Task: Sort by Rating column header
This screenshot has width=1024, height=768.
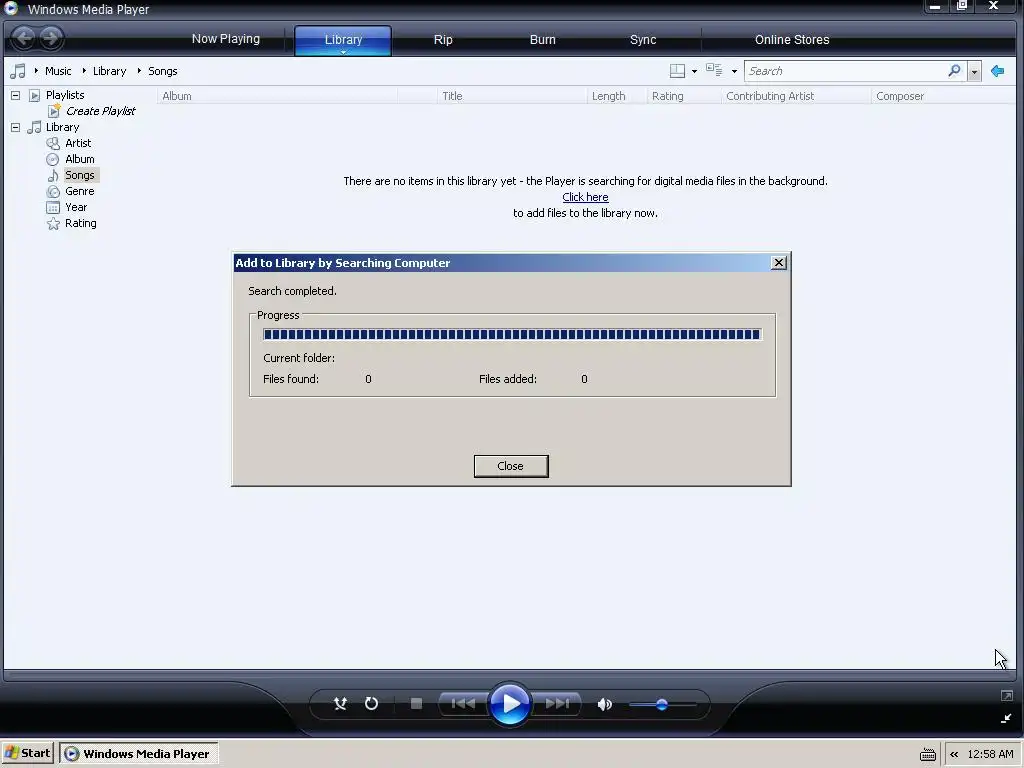Action: coord(684,96)
